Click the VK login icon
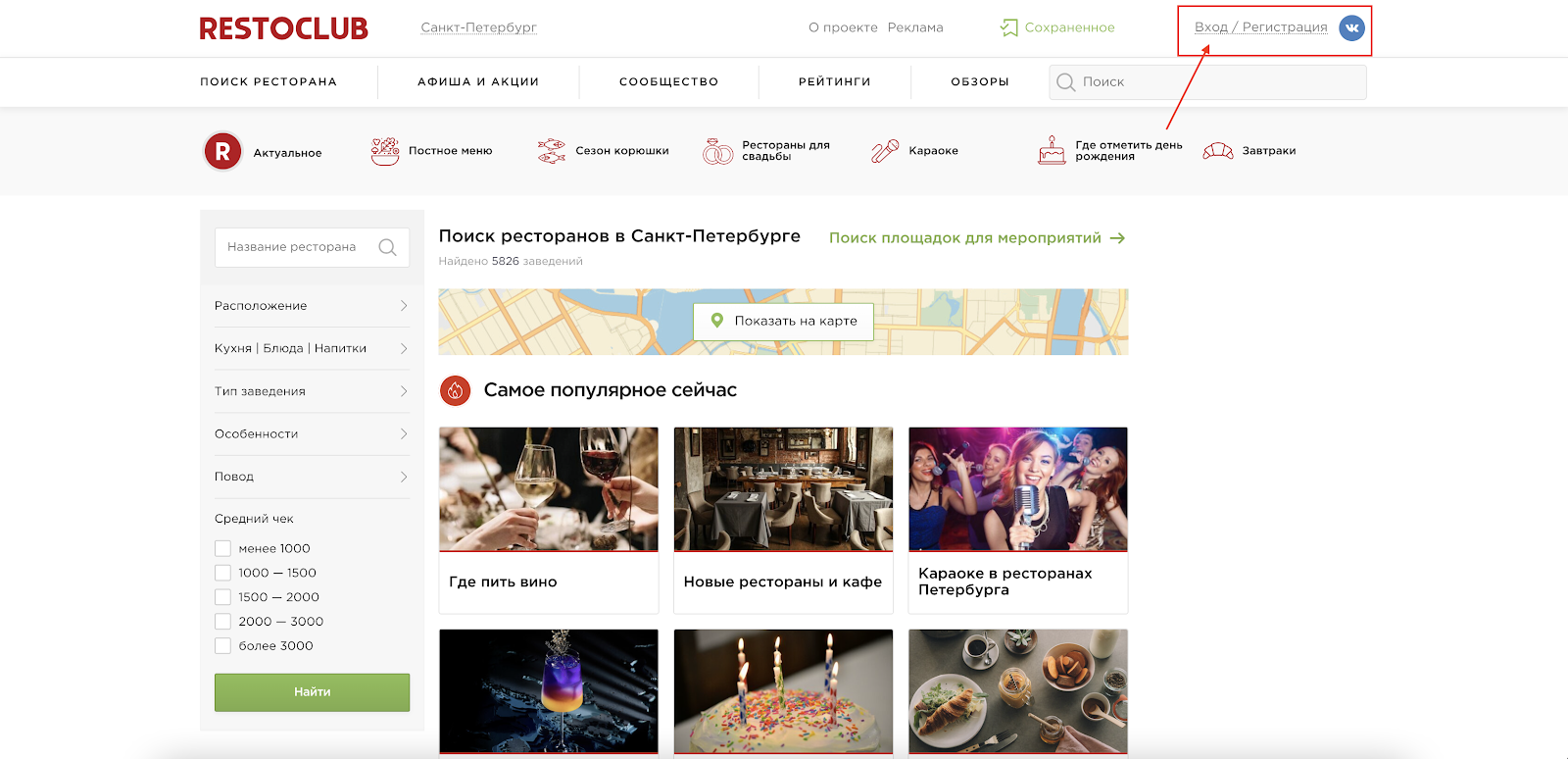This screenshot has height=759, width=1568. click(1351, 27)
